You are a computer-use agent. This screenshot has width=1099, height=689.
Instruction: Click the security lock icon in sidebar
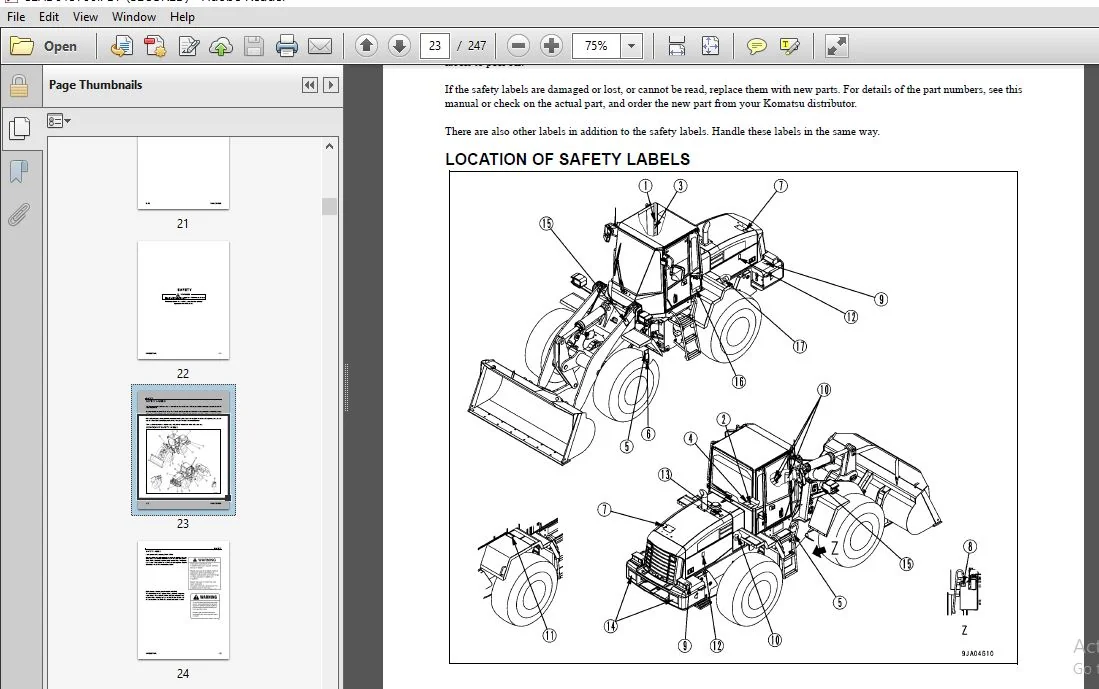[x=19, y=86]
